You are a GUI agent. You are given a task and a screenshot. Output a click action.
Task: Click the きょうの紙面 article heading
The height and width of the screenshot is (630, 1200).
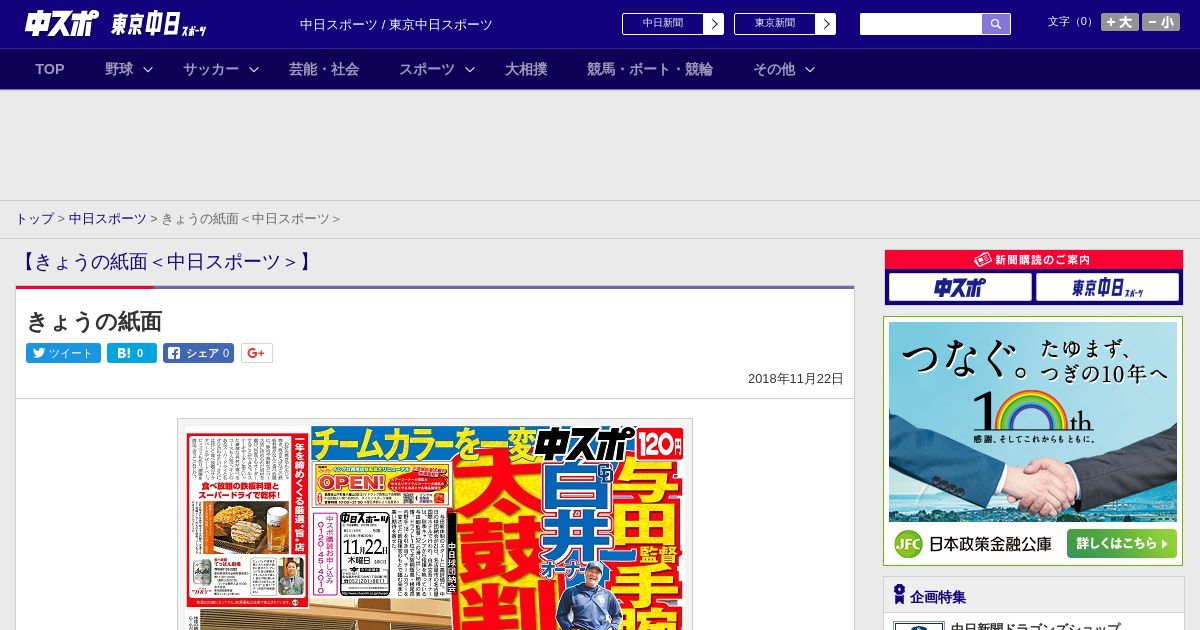pyautogui.click(x=94, y=321)
